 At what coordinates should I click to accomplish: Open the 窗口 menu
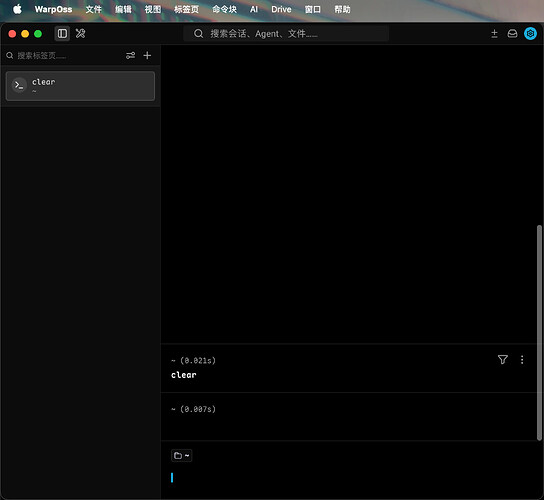pyautogui.click(x=313, y=9)
